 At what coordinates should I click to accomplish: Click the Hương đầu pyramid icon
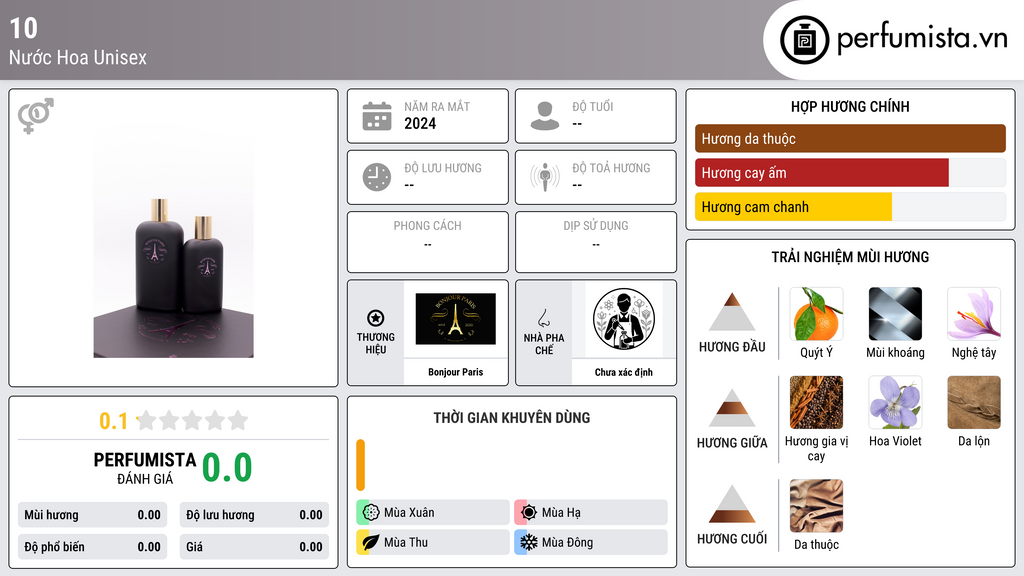coord(732,312)
